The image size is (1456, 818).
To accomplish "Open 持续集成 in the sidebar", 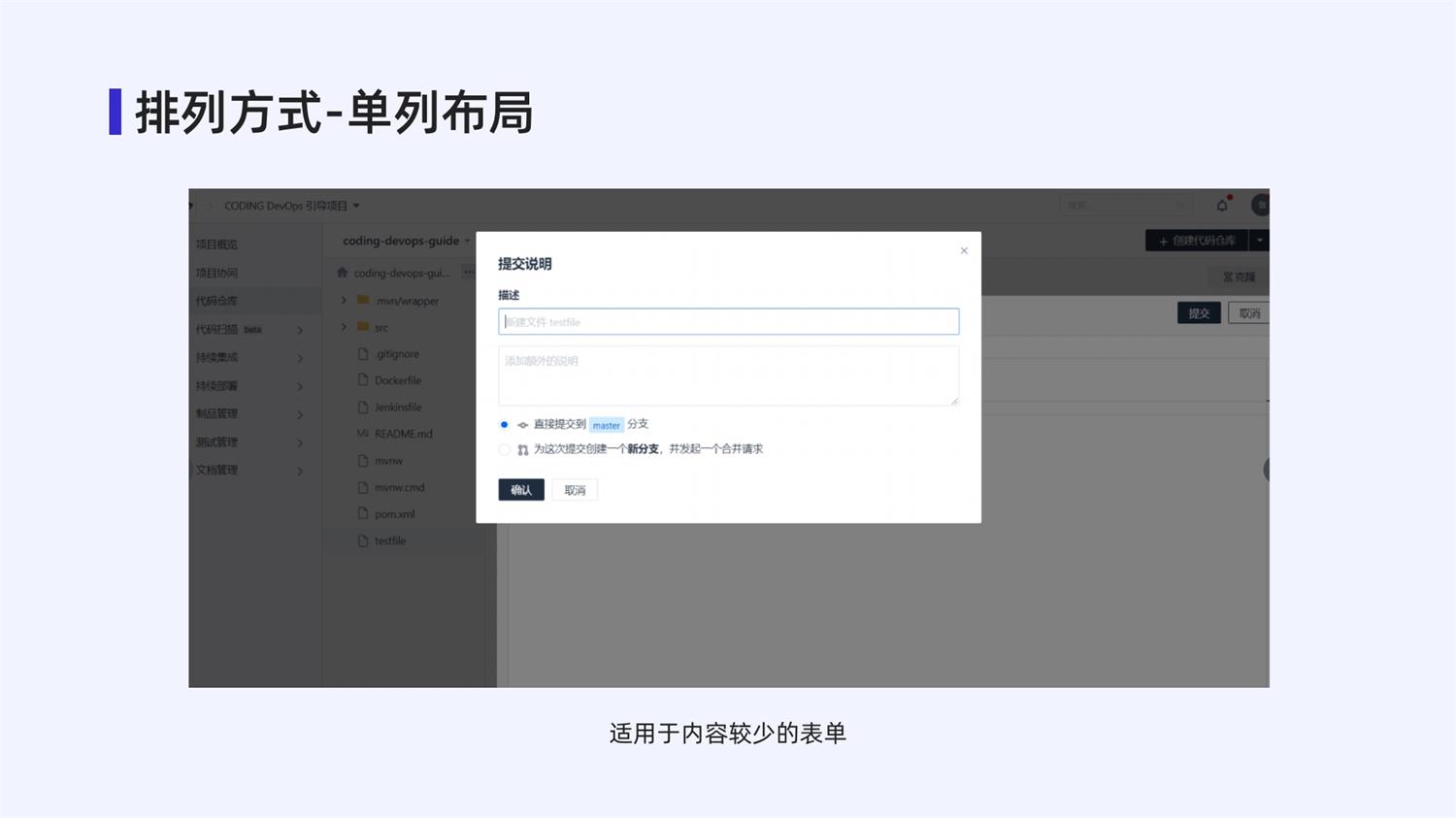I will pos(216,357).
